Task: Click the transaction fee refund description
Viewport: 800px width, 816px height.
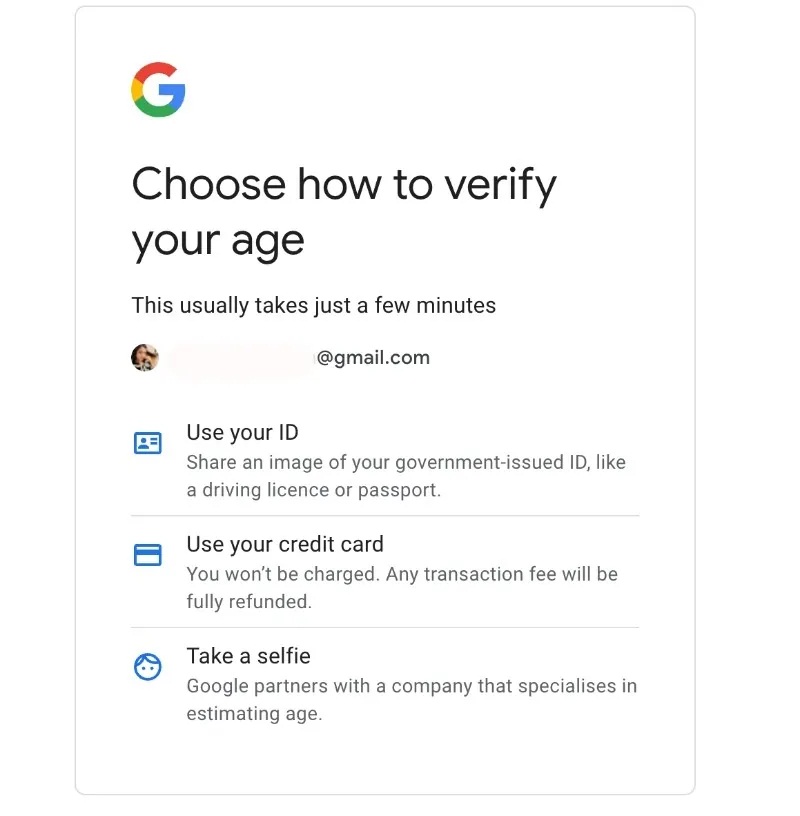Action: (x=402, y=587)
